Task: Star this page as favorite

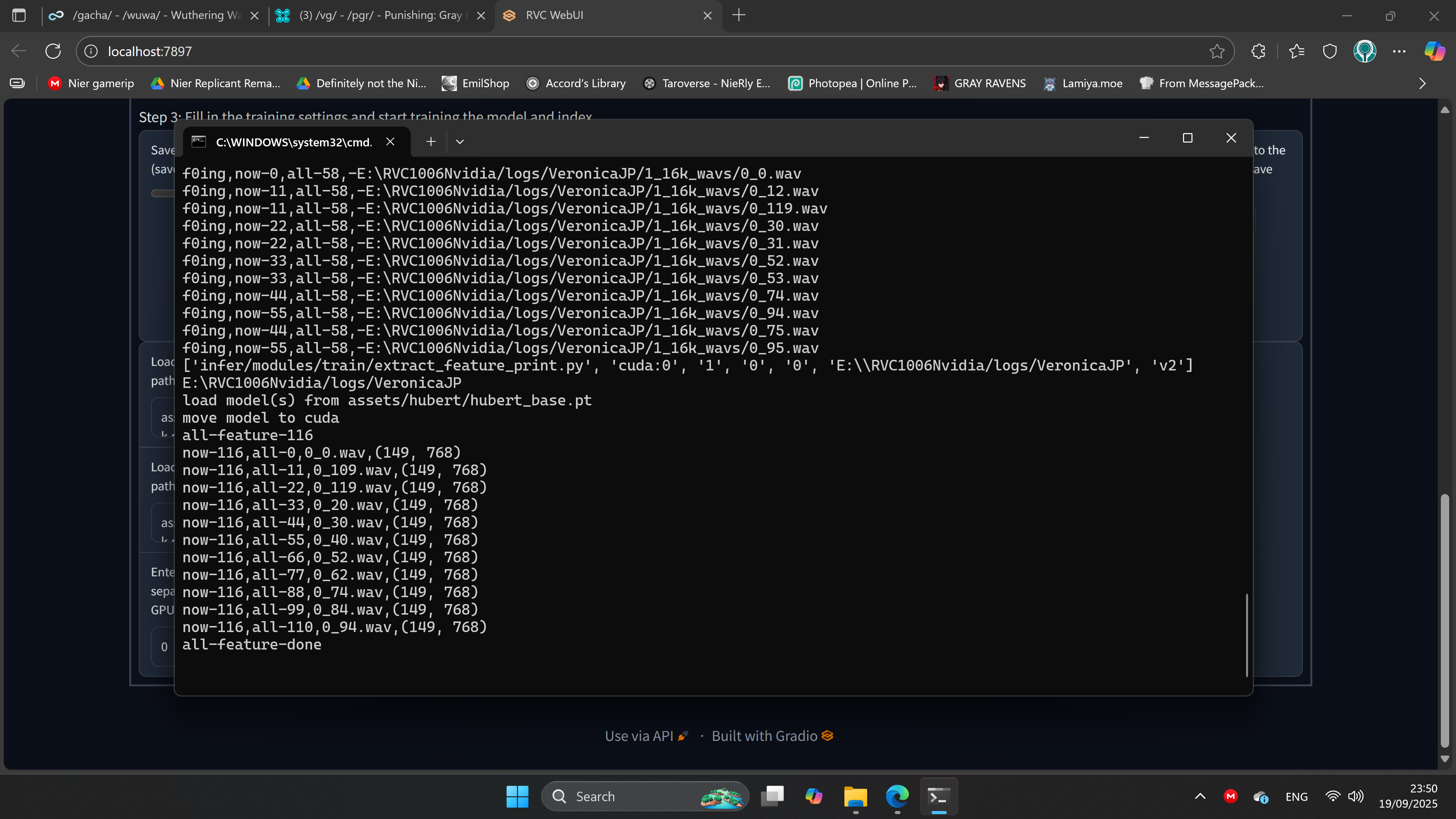Action: point(1217,52)
